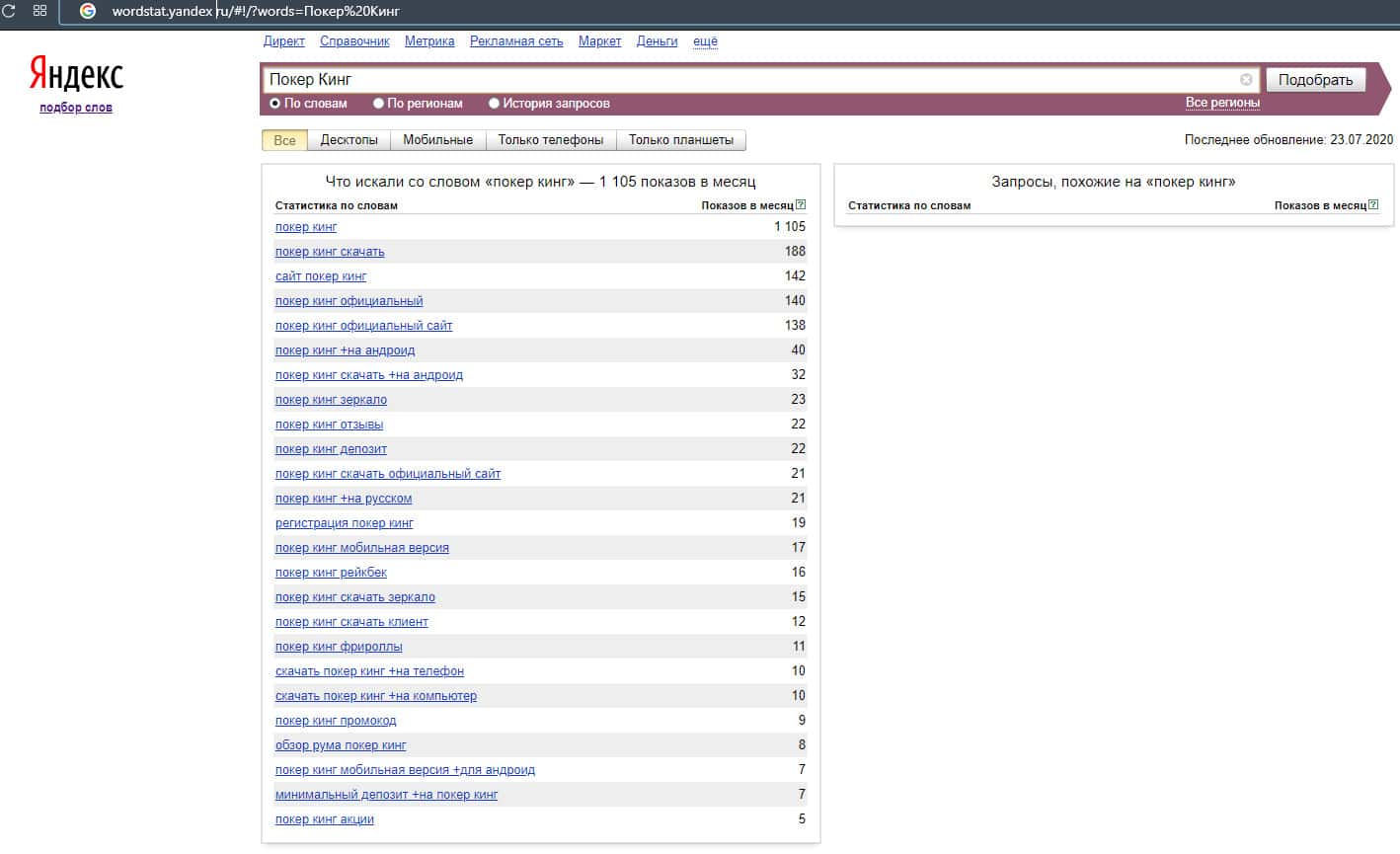Open the 'Метрика' link in top navigation
This screenshot has width=1400, height=854.
click(429, 41)
